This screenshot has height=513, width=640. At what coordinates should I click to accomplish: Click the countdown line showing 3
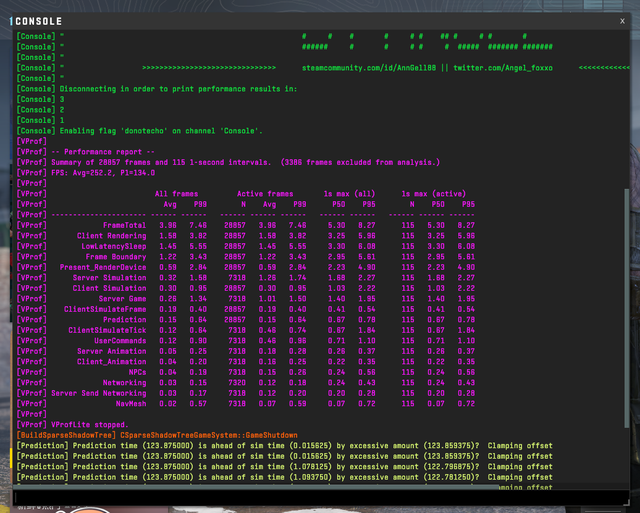(62, 100)
